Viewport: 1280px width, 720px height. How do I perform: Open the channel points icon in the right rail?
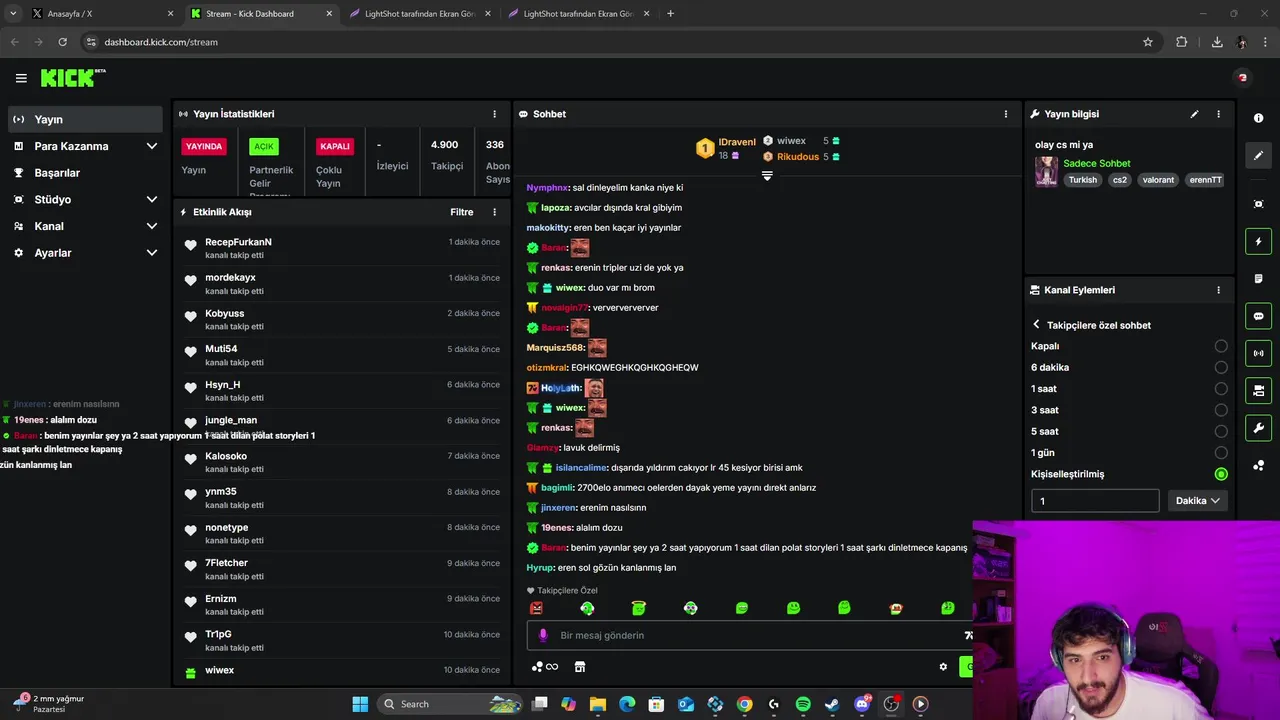(1258, 465)
